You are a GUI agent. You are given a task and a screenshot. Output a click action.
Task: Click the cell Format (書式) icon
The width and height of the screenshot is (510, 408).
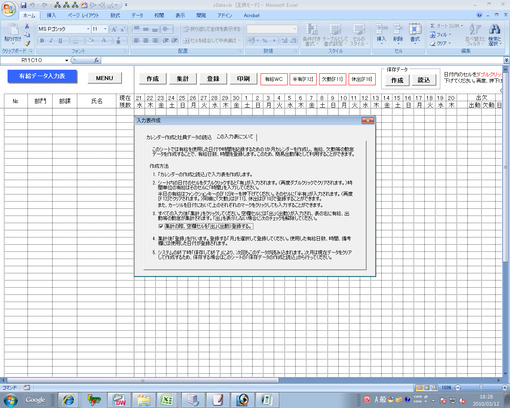pos(415,33)
